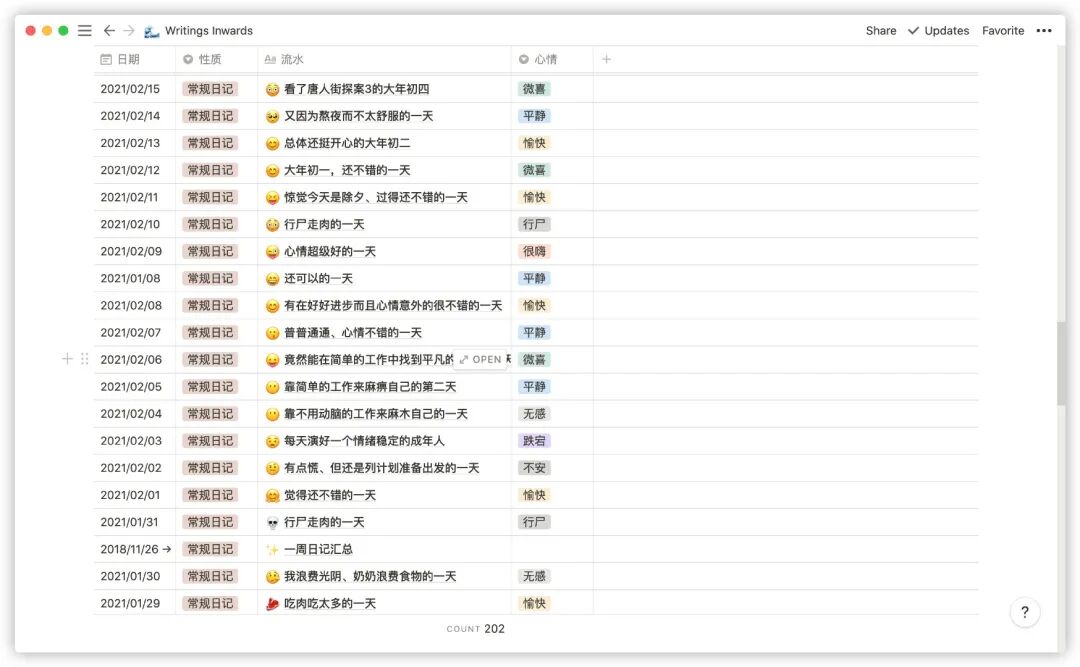Viewport: 1080px width, 667px height.
Task: Open the 性质 column header menu
Action: point(216,59)
